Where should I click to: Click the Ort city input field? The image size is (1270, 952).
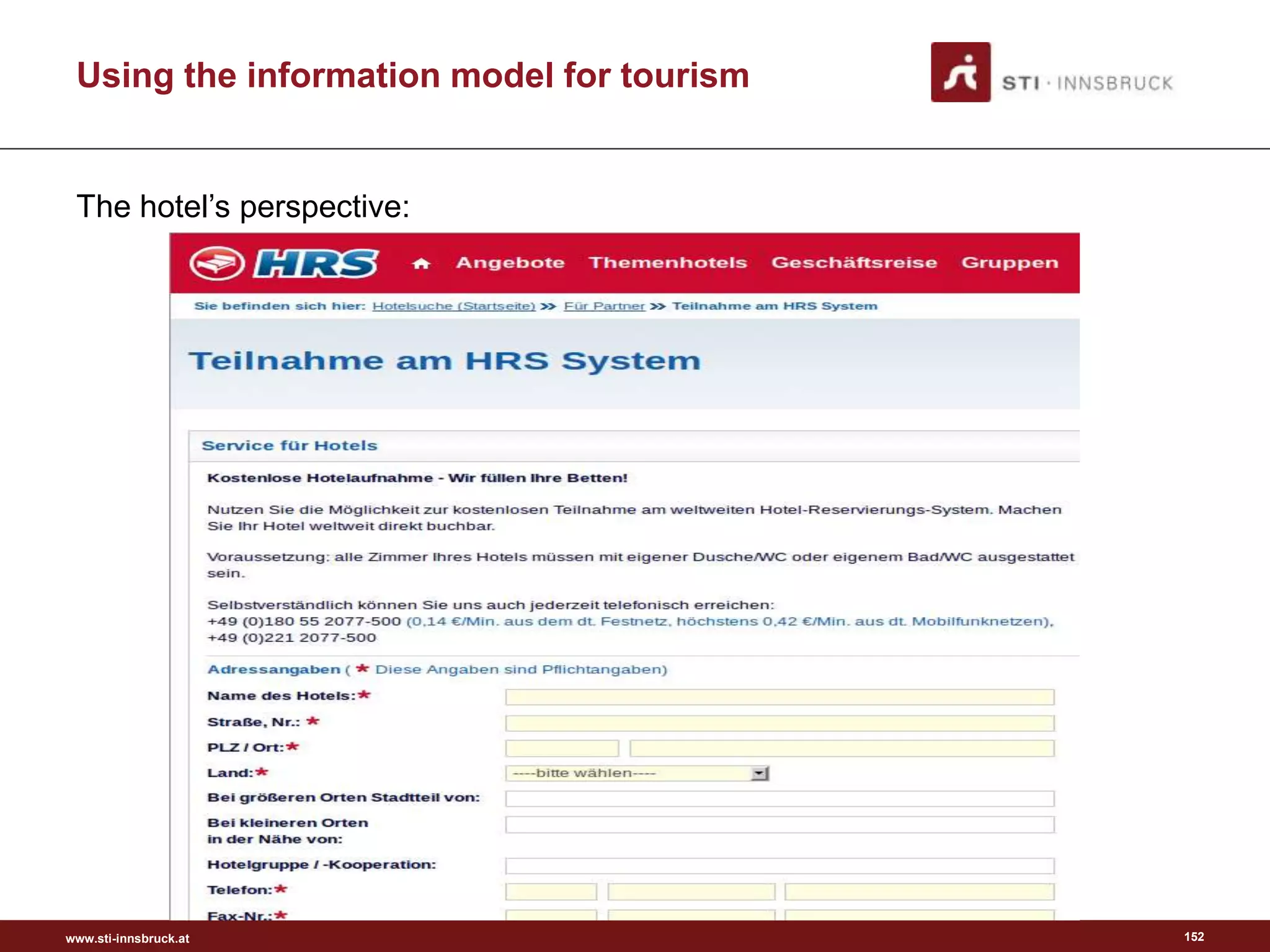pyautogui.click(x=842, y=748)
